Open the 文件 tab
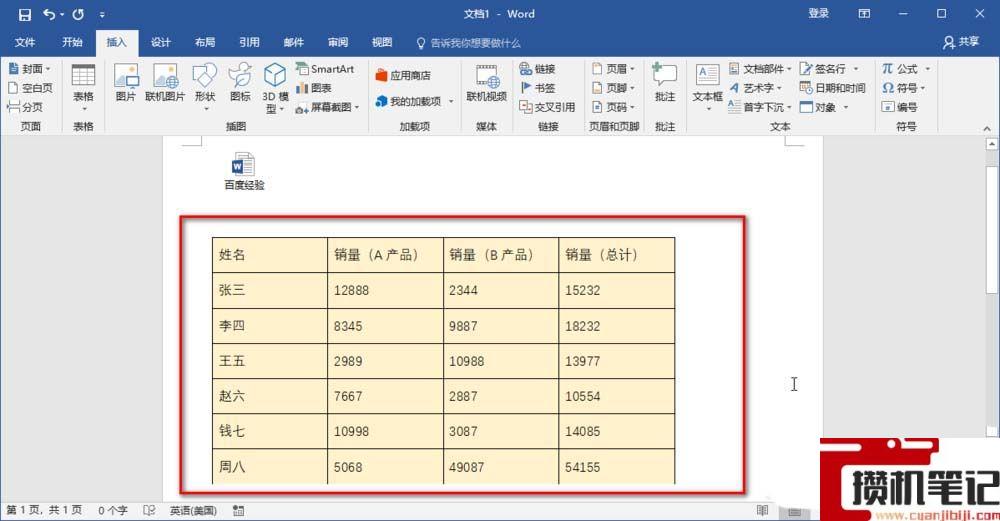 25,43
